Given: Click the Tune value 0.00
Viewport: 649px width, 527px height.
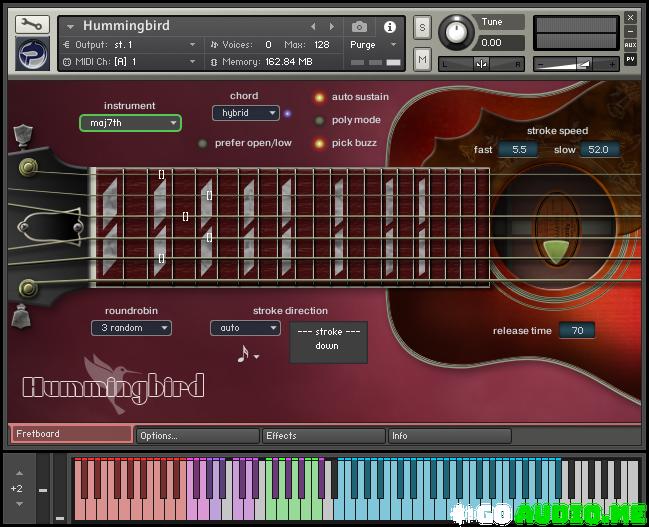Looking at the screenshot, I should click(500, 43).
